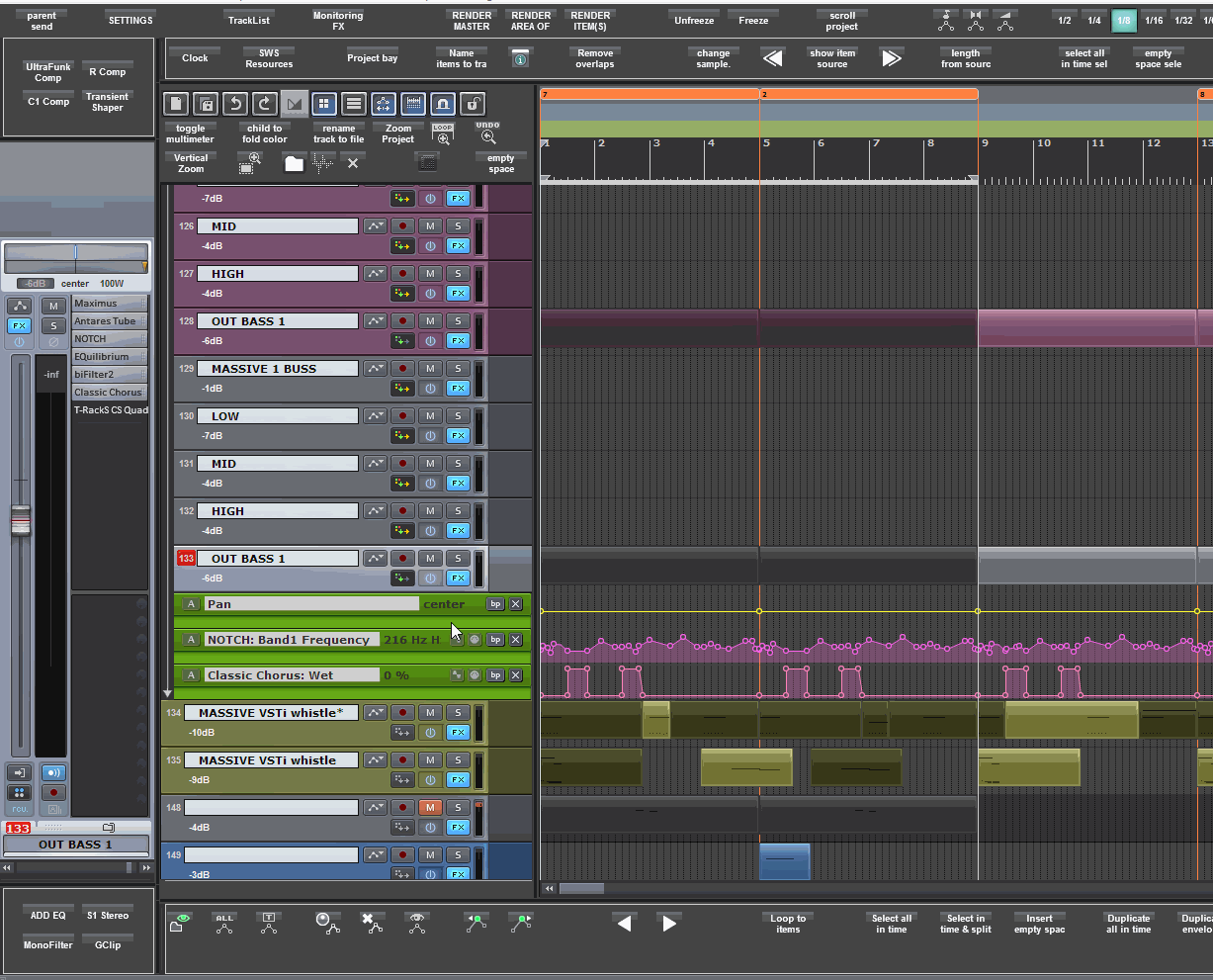Screen dimensions: 1213x980
Task: Unmute track 148 with the orange M button
Action: 430,807
